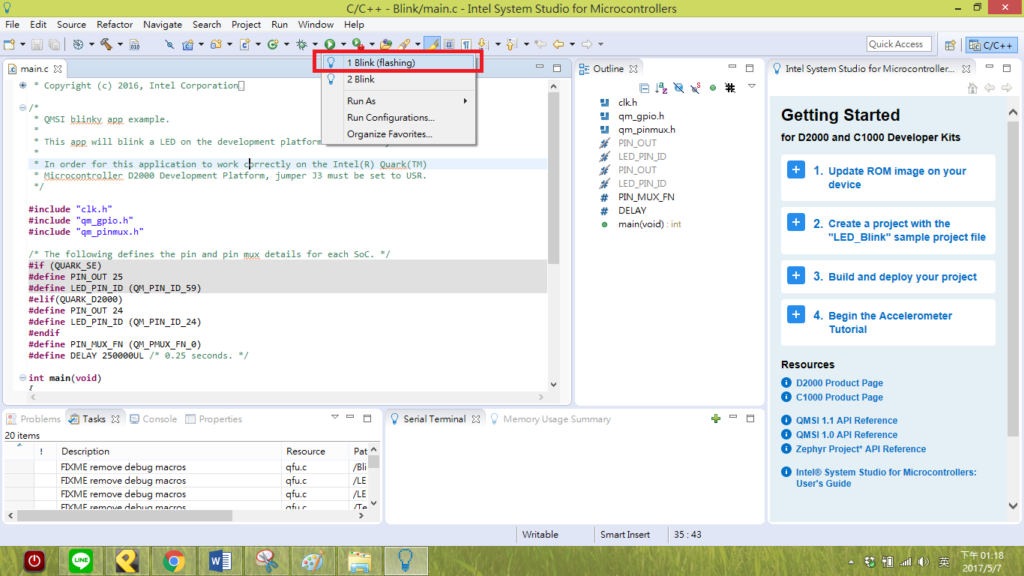Open File Explorer from the taskbar
Viewport: 1024px width, 576px height.
(x=359, y=561)
